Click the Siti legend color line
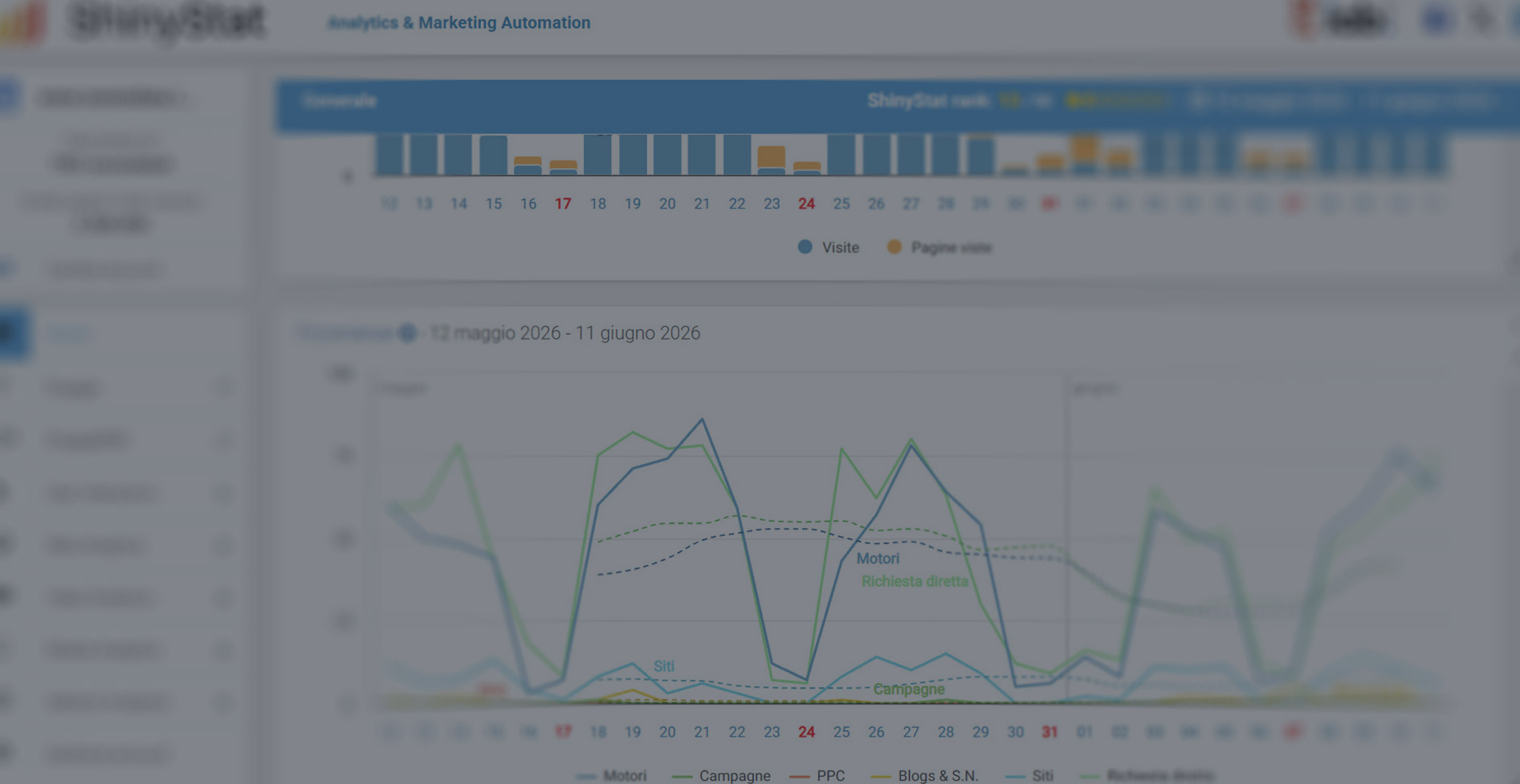The image size is (1520, 784). (1015, 776)
